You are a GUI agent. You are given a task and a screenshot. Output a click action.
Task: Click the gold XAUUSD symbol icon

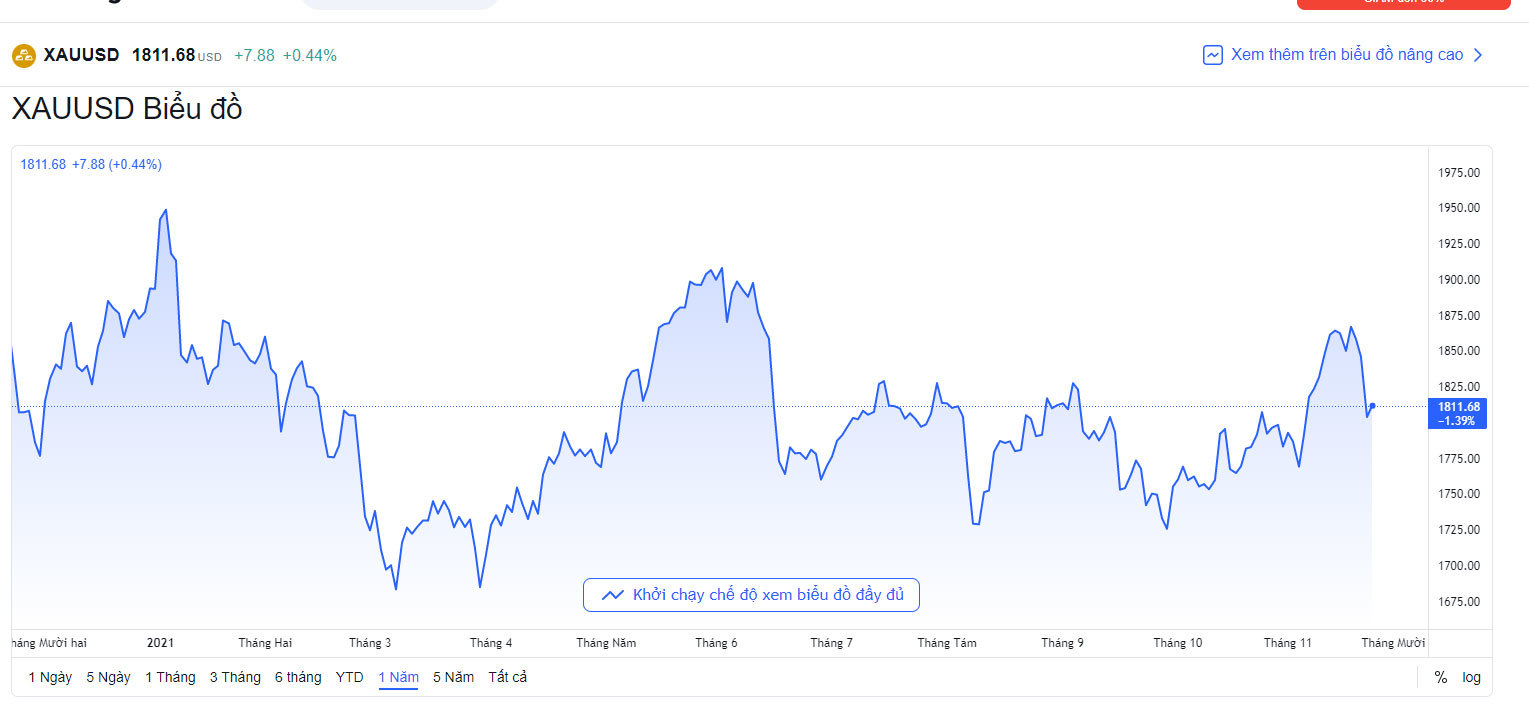tap(24, 56)
